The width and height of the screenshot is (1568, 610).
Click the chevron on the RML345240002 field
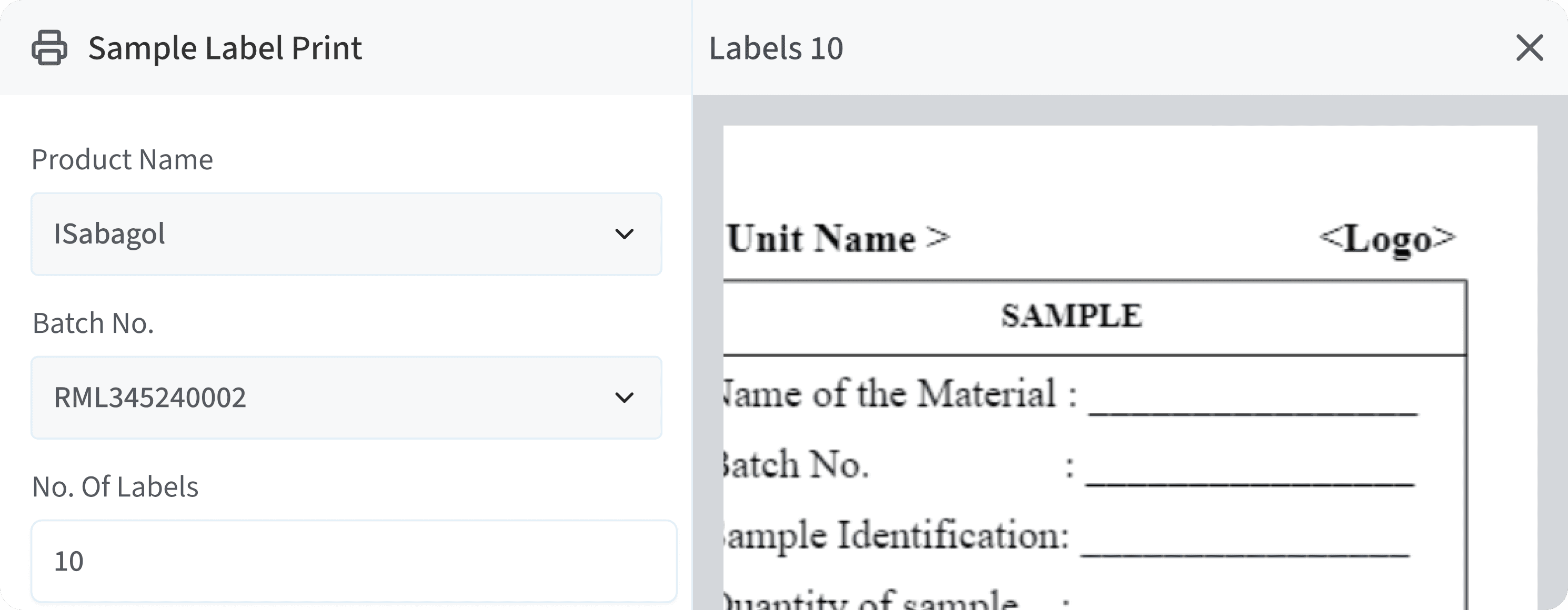pos(624,399)
